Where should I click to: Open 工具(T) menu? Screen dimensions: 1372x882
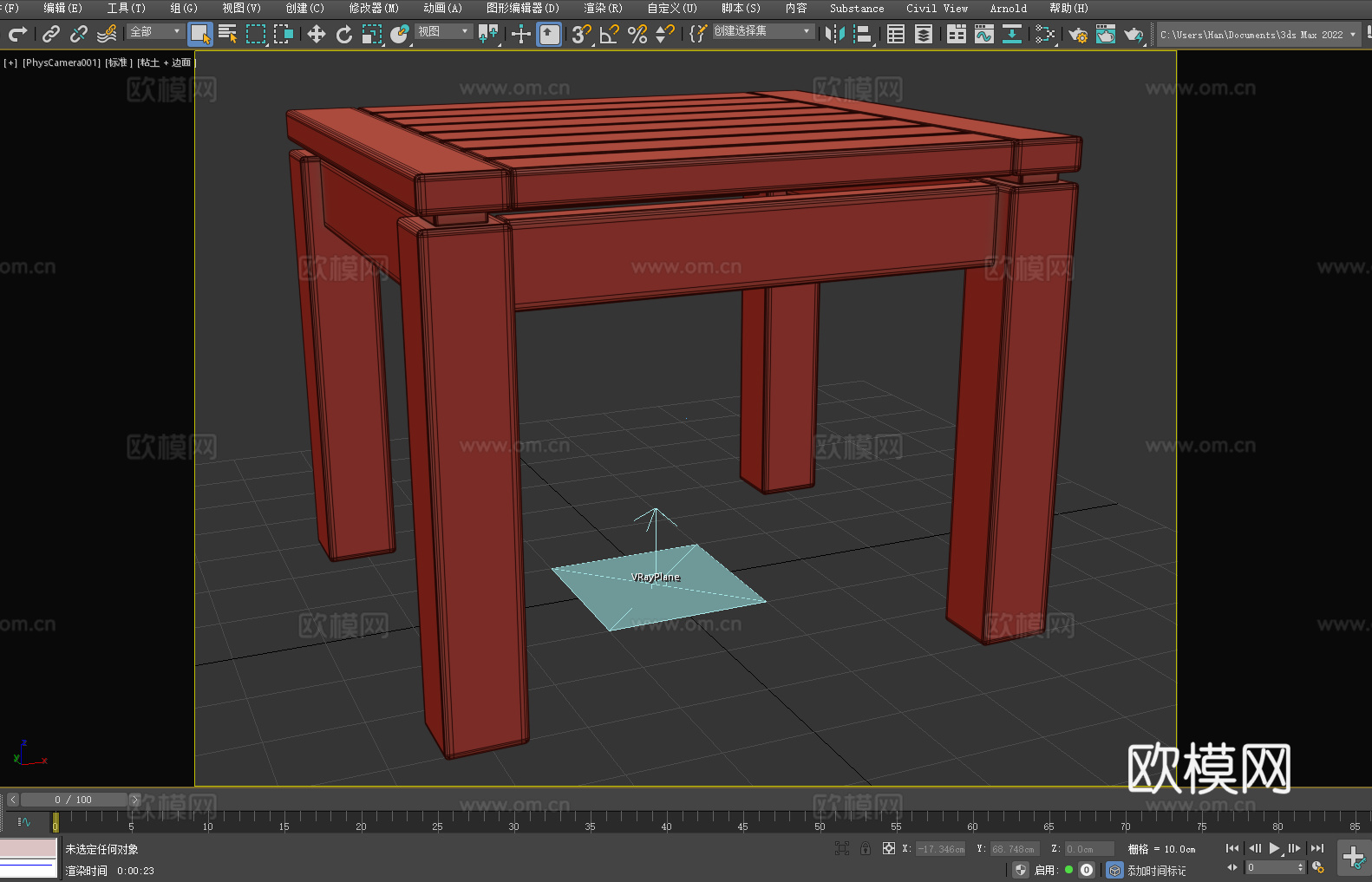pos(126,8)
